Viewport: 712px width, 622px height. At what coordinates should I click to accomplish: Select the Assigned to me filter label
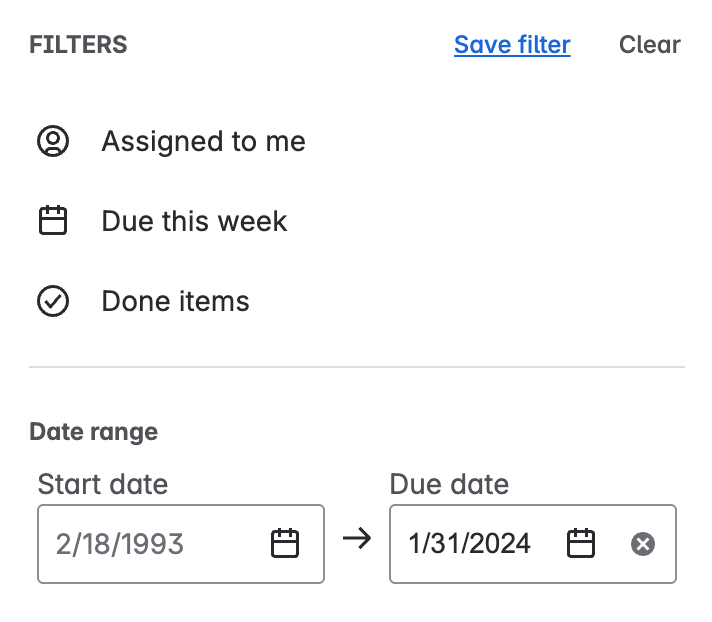203,141
